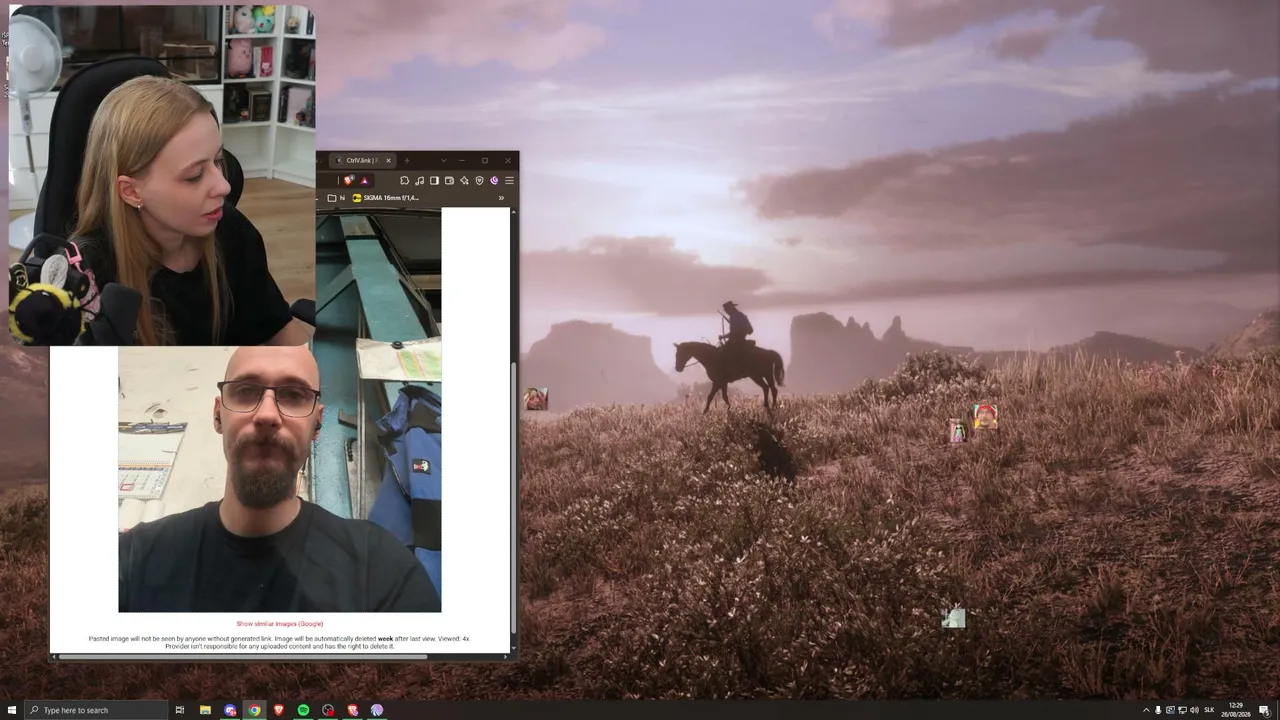Open Discord from the taskbar

pyautogui.click(x=230, y=710)
